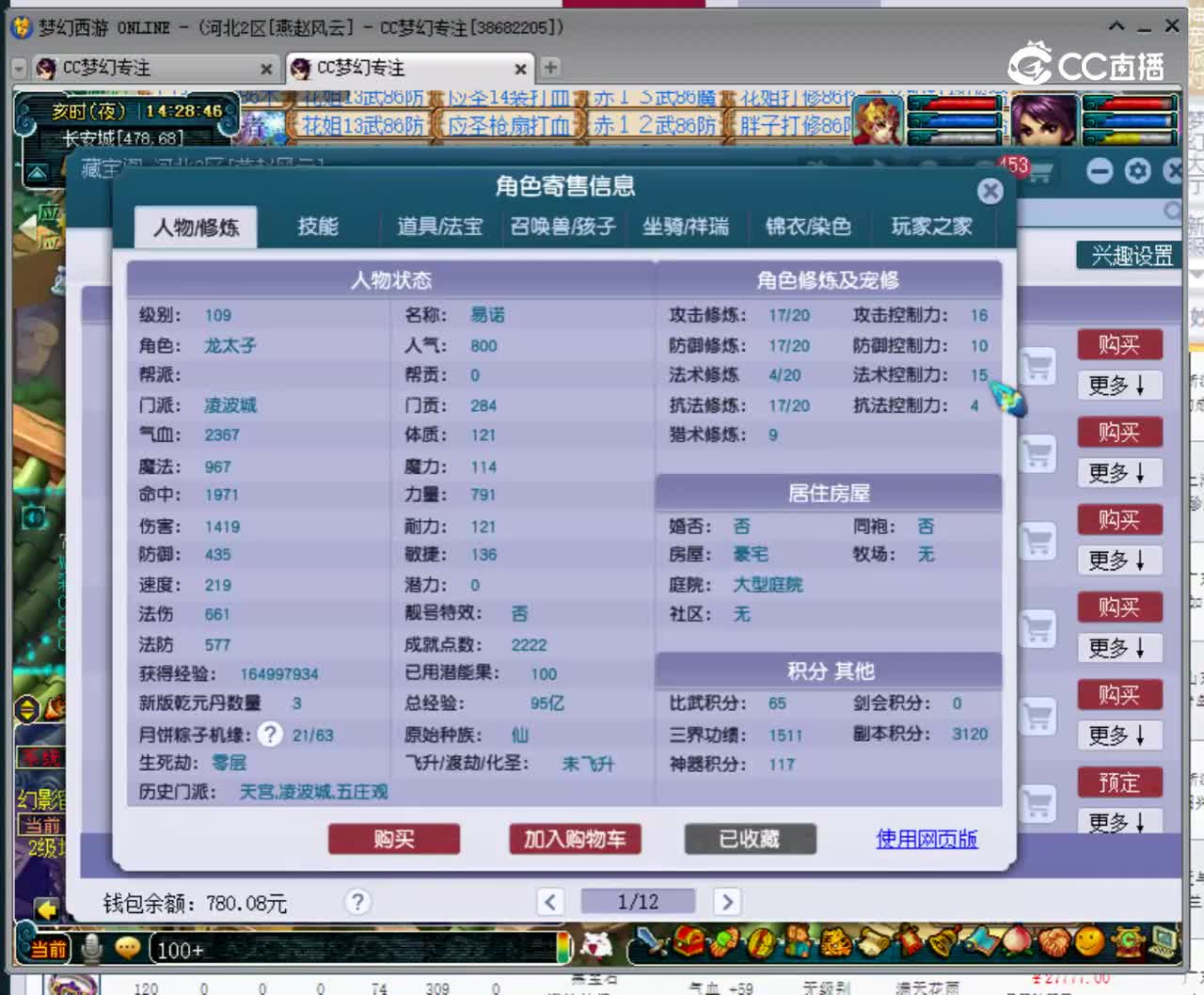Expand 更多 under the first 购买 button
The width and height of the screenshot is (1204, 995).
[1118, 385]
